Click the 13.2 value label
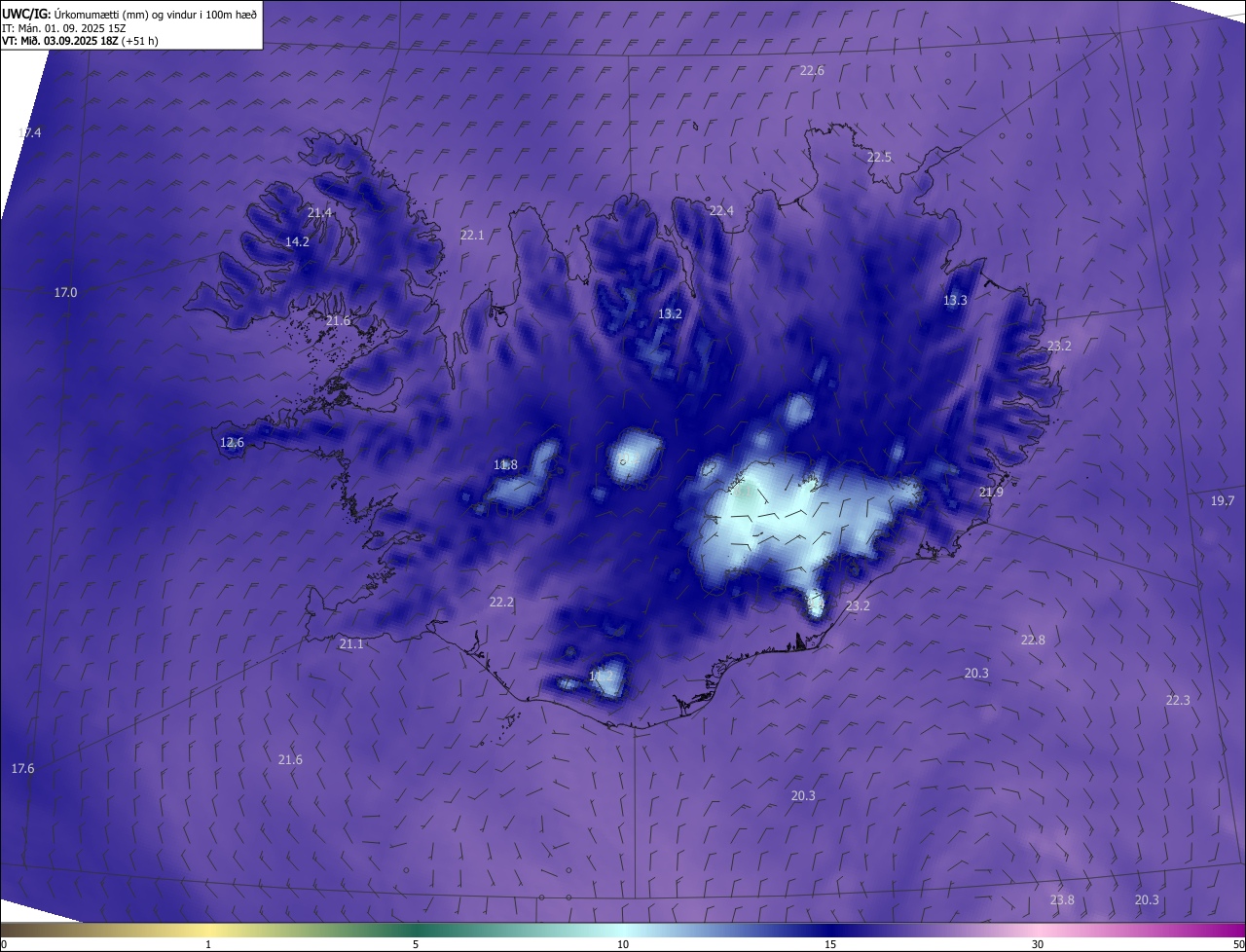The height and width of the screenshot is (952, 1246). (670, 313)
